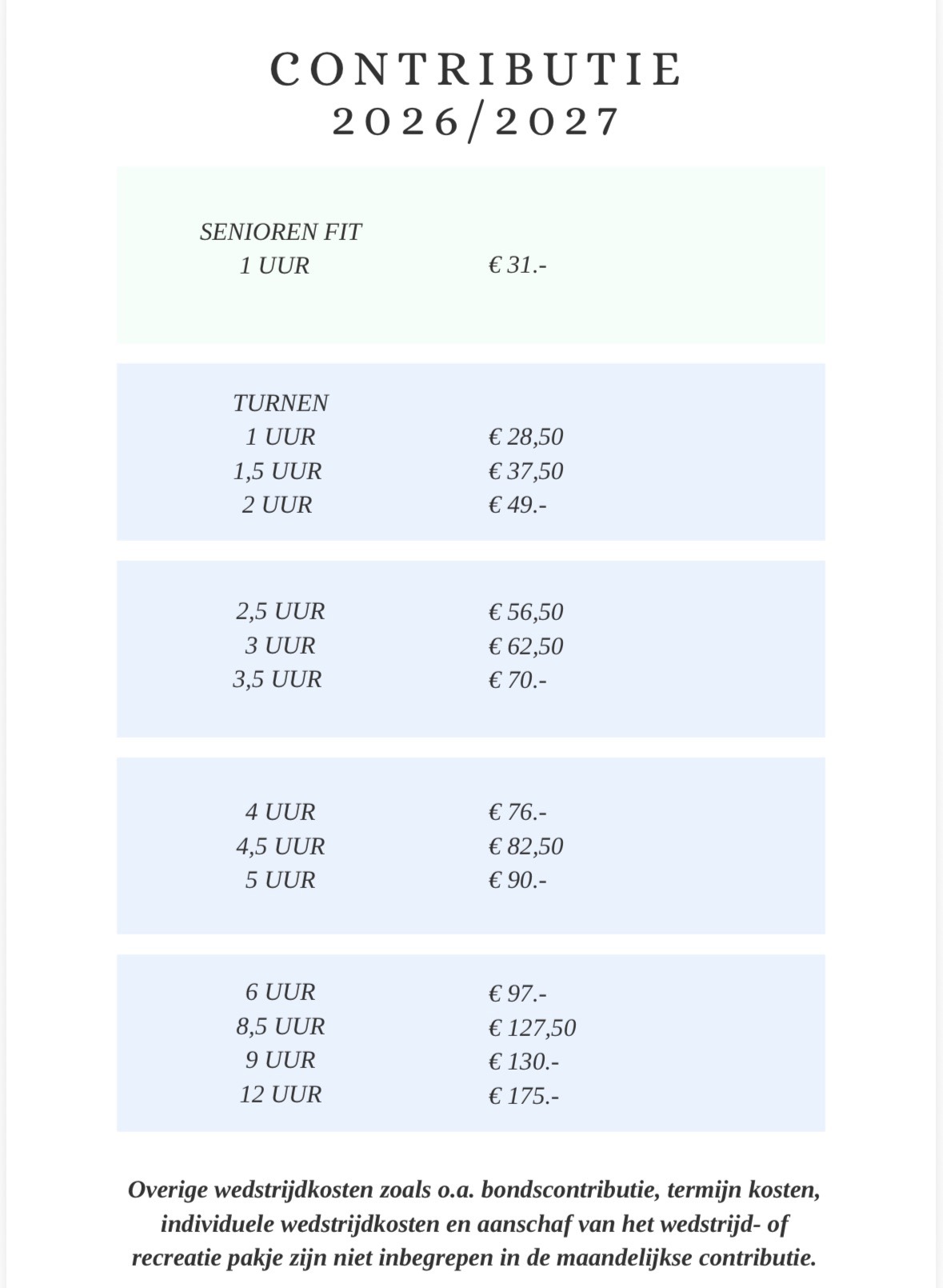Click the 3,5 UUR row label

(x=278, y=679)
